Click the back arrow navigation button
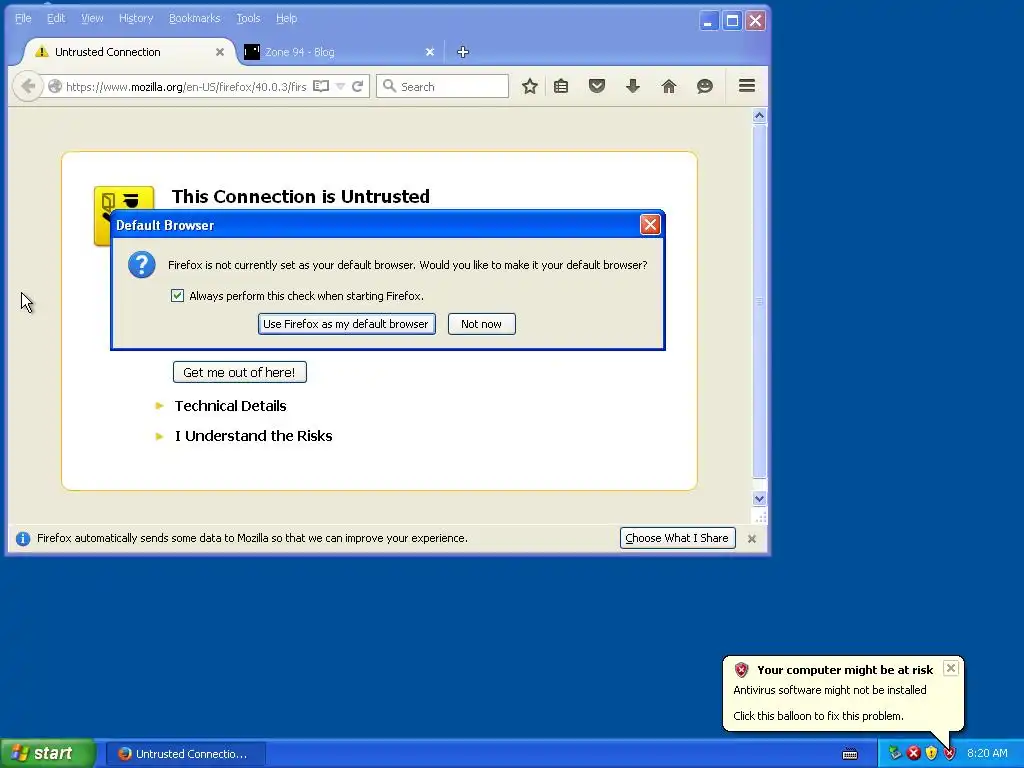 point(27,86)
